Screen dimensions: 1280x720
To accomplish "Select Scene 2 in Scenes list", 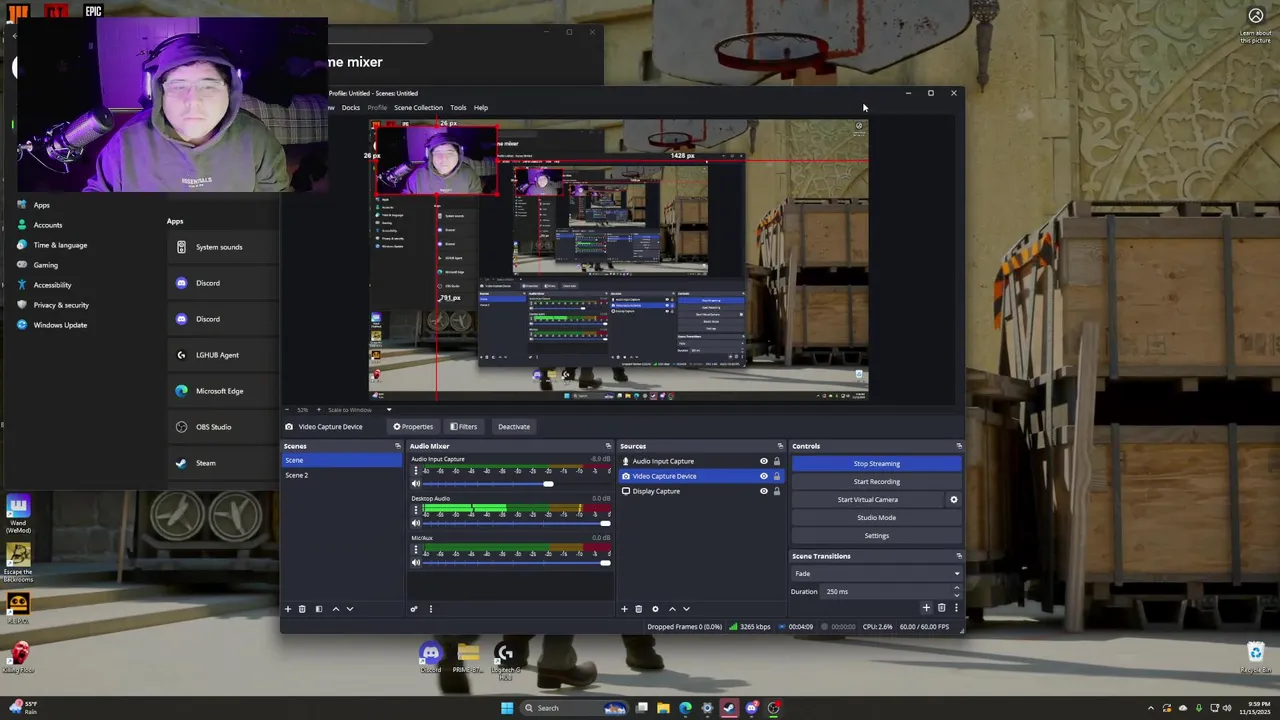I will coord(342,475).
